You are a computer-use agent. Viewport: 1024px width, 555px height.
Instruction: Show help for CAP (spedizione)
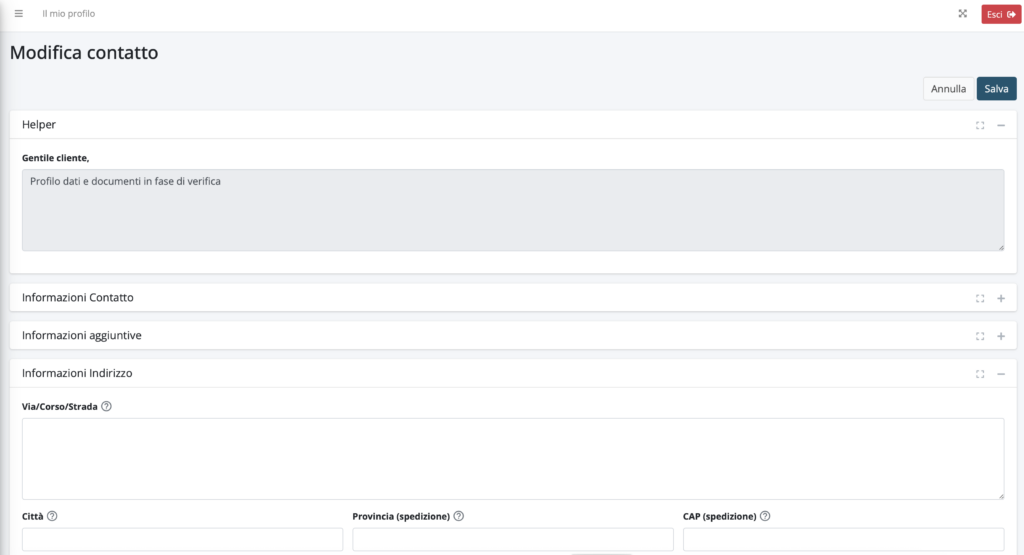point(765,516)
